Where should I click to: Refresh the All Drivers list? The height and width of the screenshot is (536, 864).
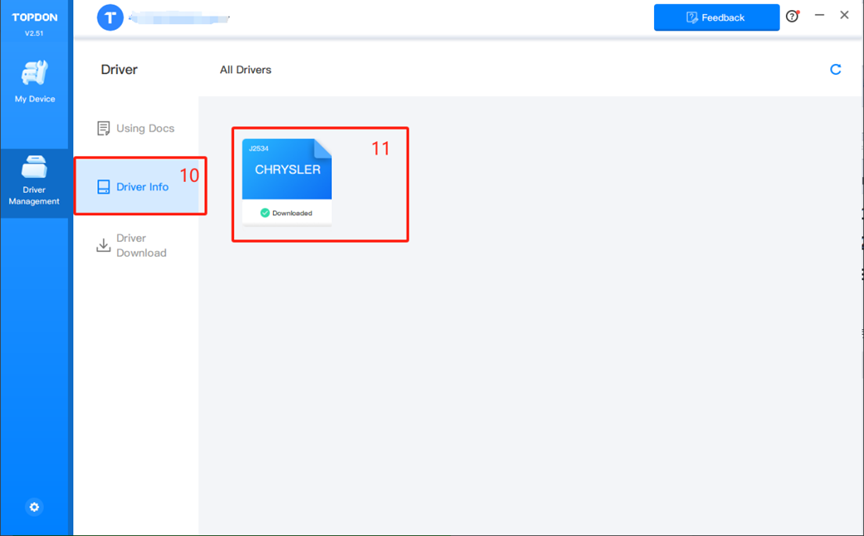[x=835, y=69]
